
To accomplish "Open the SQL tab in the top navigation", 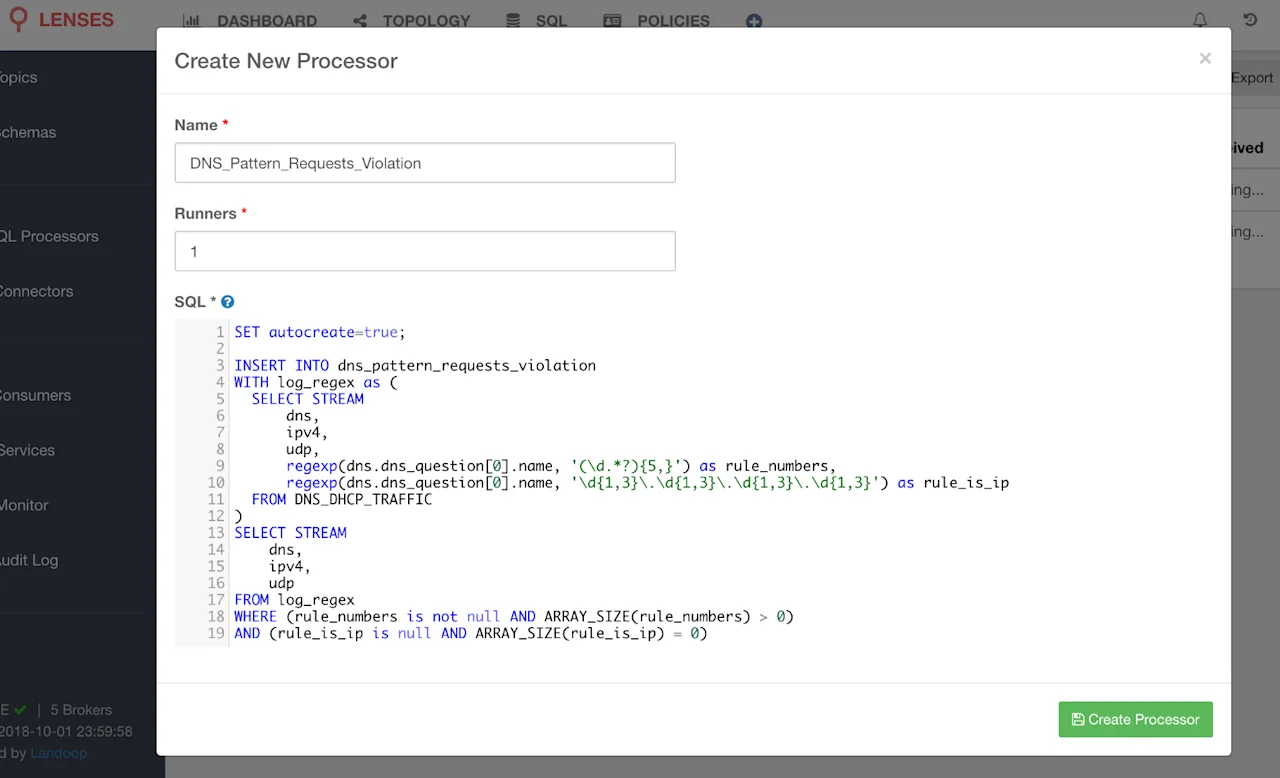I will point(537,20).
